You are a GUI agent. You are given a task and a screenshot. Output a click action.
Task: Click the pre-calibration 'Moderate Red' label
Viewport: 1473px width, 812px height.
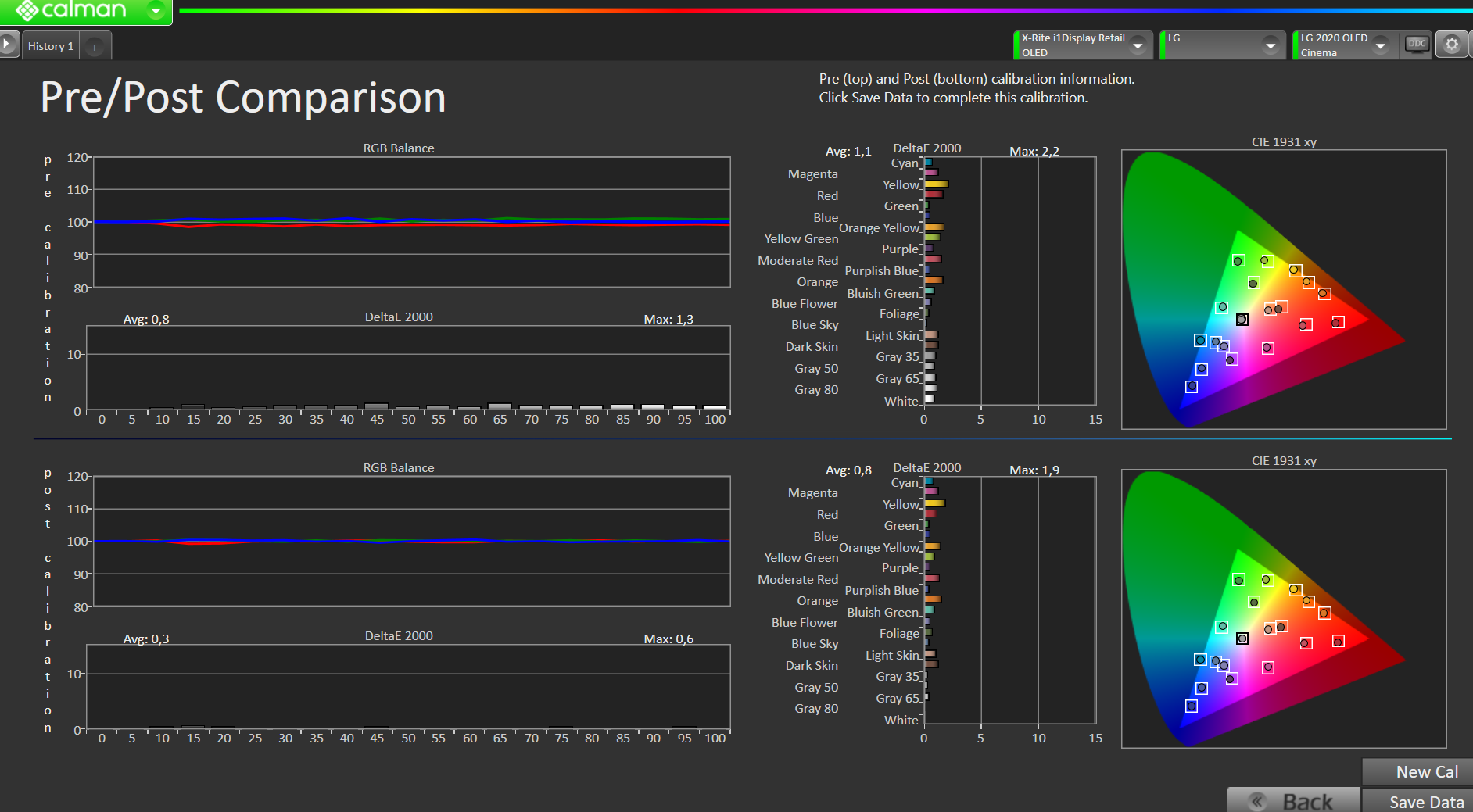point(797,260)
